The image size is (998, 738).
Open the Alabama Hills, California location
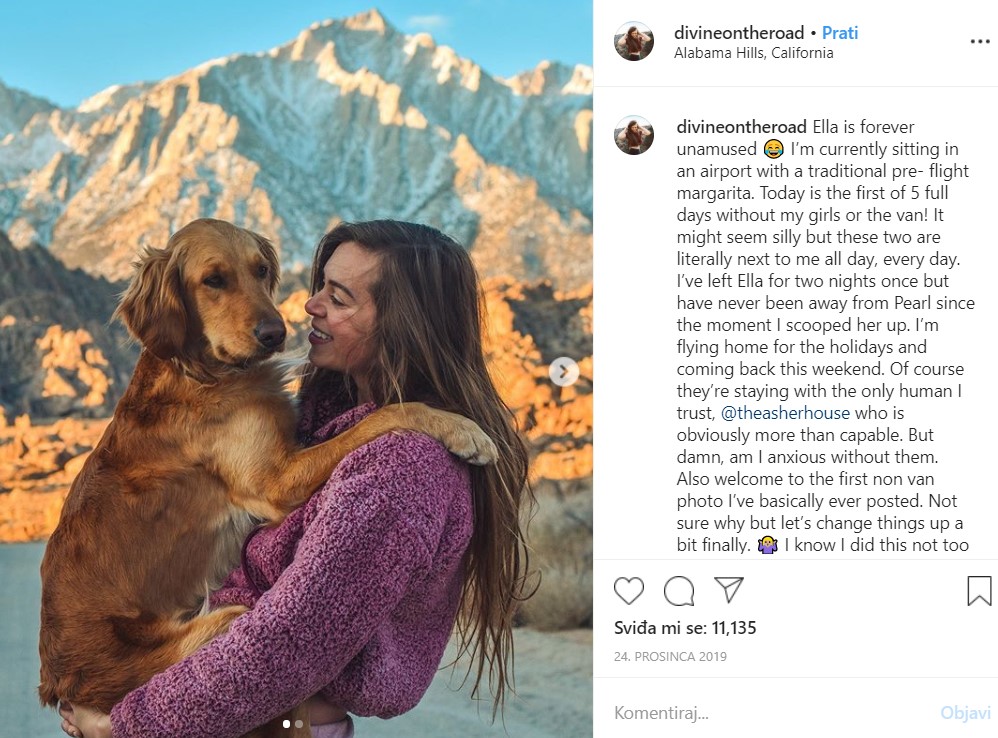754,53
